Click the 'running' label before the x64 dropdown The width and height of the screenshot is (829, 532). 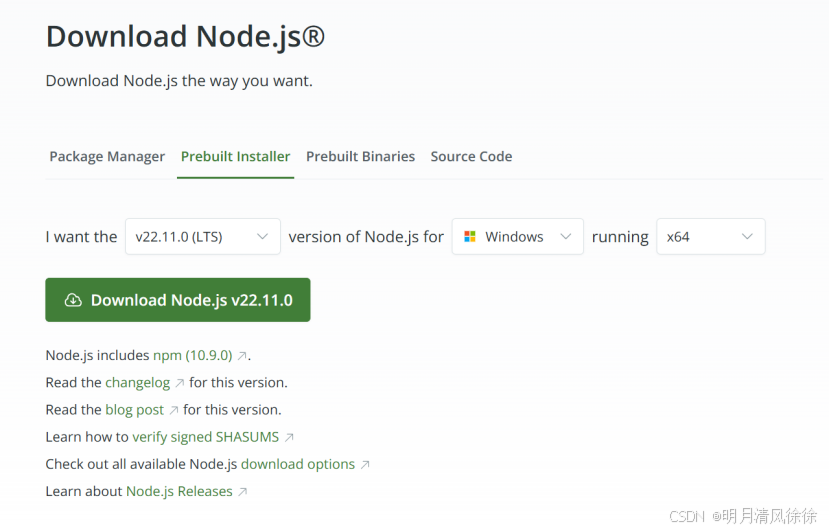click(620, 237)
